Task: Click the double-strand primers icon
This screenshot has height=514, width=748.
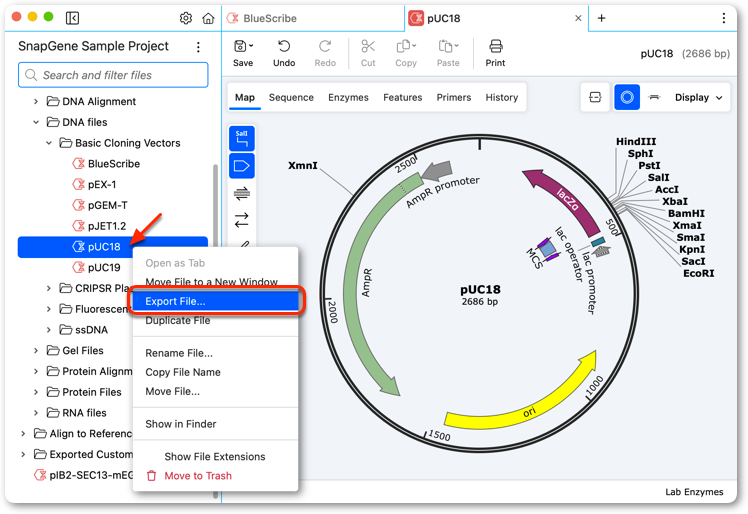Action: click(x=242, y=193)
